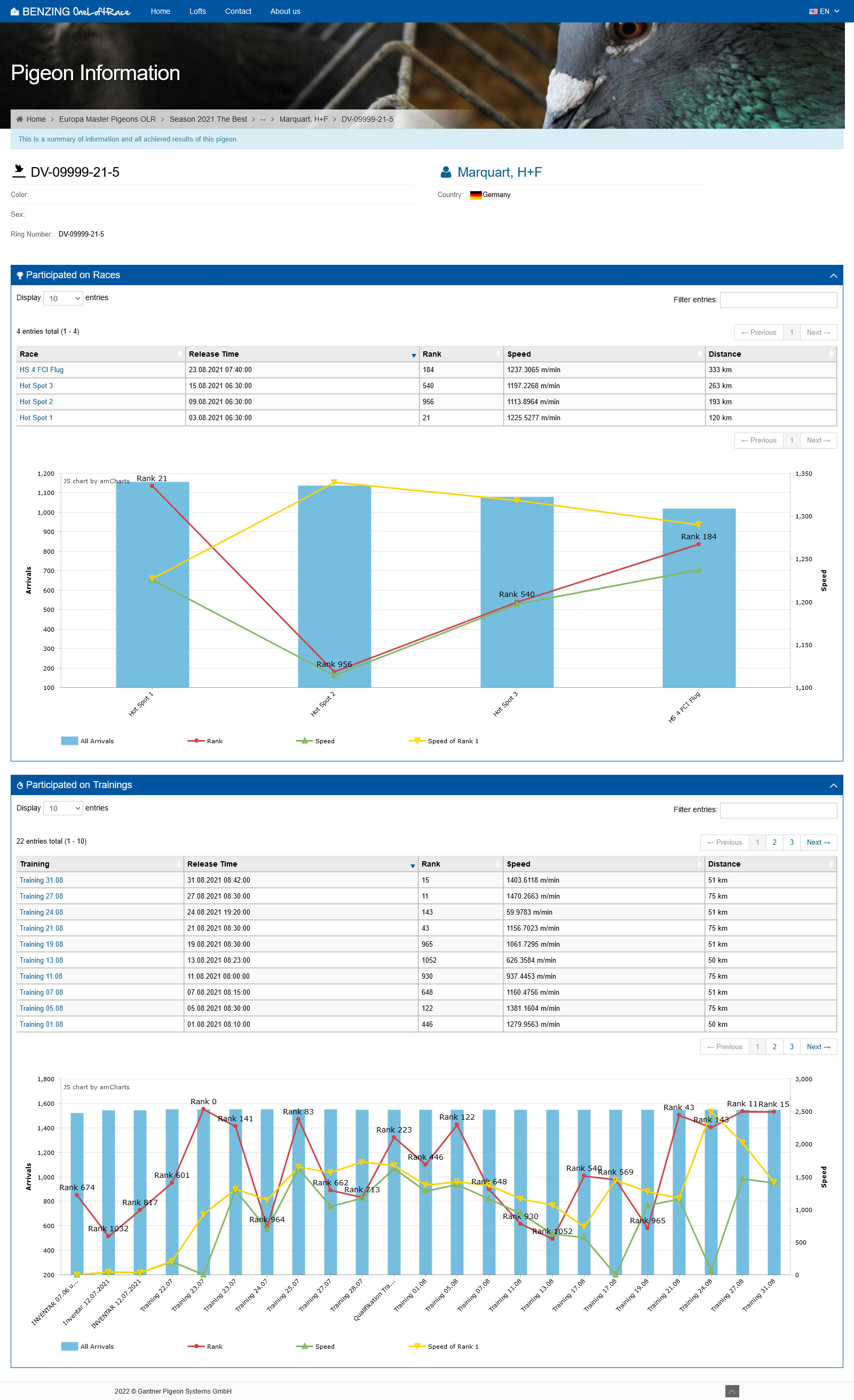Open the races Display entries dropdown
The image size is (854, 1400).
[63, 298]
